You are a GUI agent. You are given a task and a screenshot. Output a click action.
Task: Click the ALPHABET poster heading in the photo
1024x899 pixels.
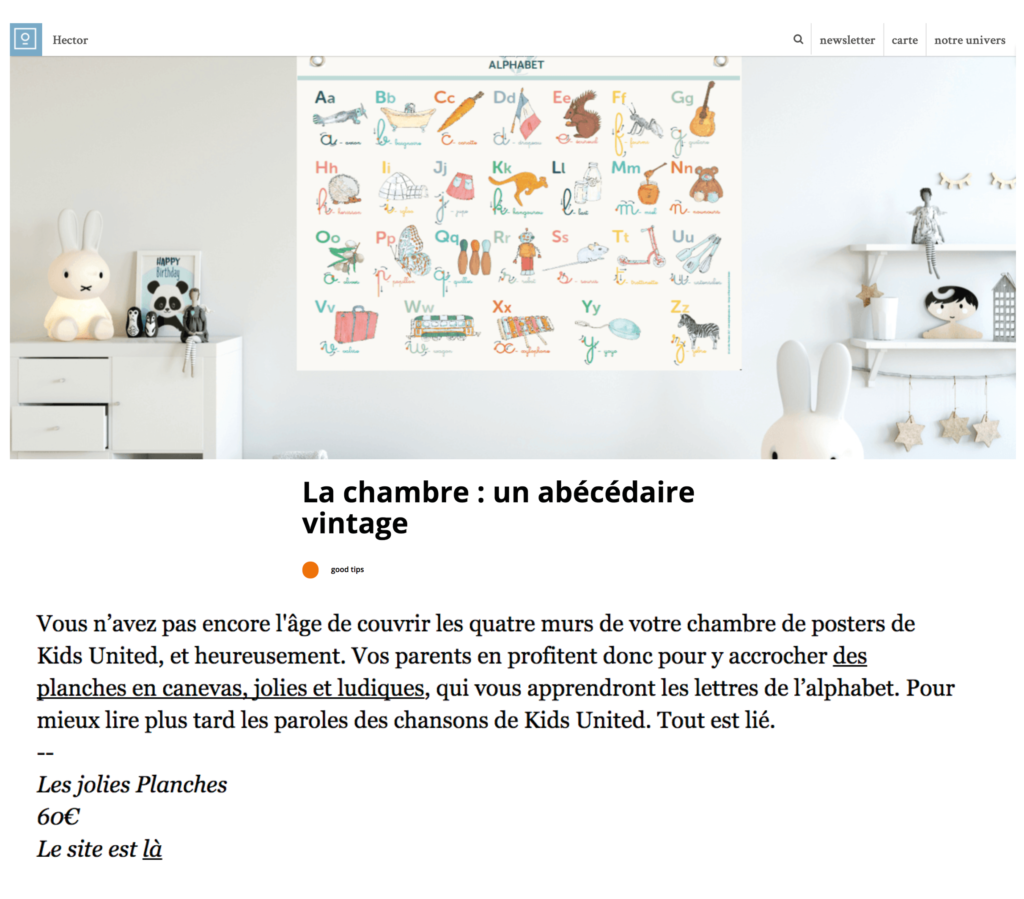(516, 65)
